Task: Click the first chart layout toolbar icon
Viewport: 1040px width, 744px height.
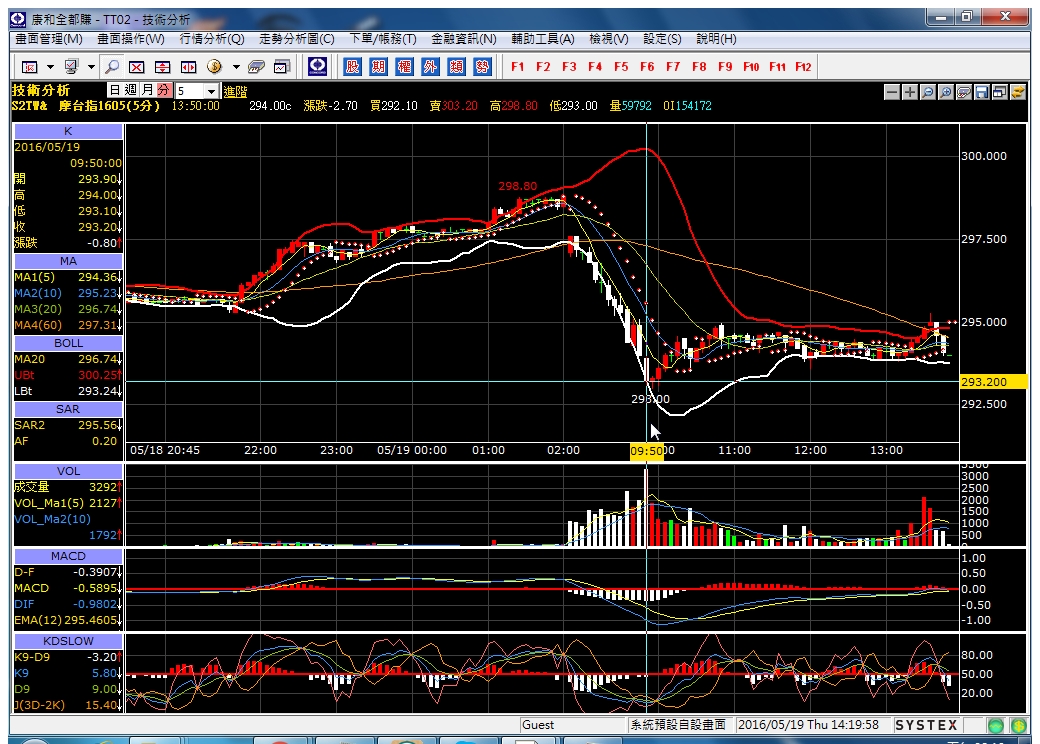Action: (29, 66)
